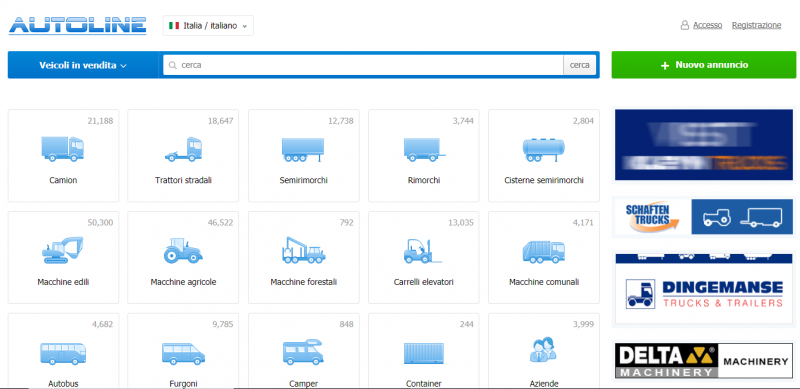Choose the Macchine forestali forestry icon
Image resolution: width=800 pixels, height=389 pixels.
[304, 250]
